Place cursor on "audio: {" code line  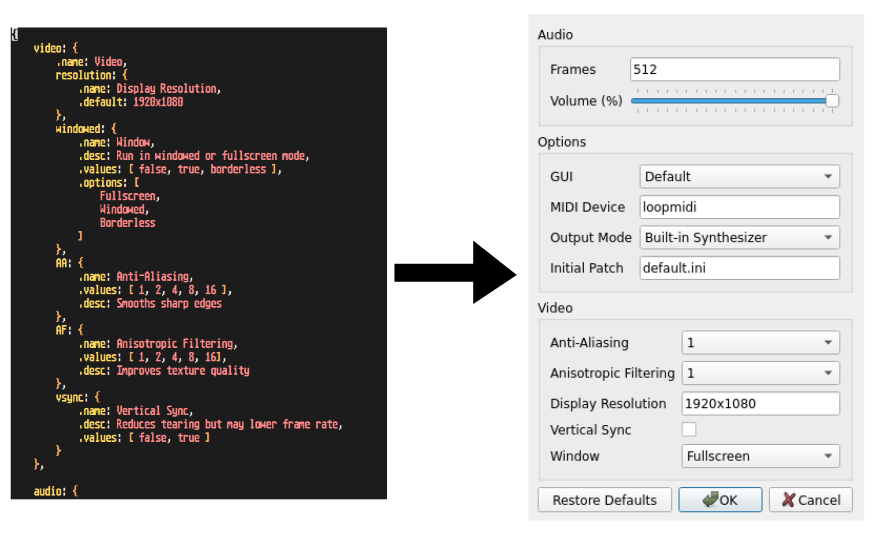[x=55, y=492]
